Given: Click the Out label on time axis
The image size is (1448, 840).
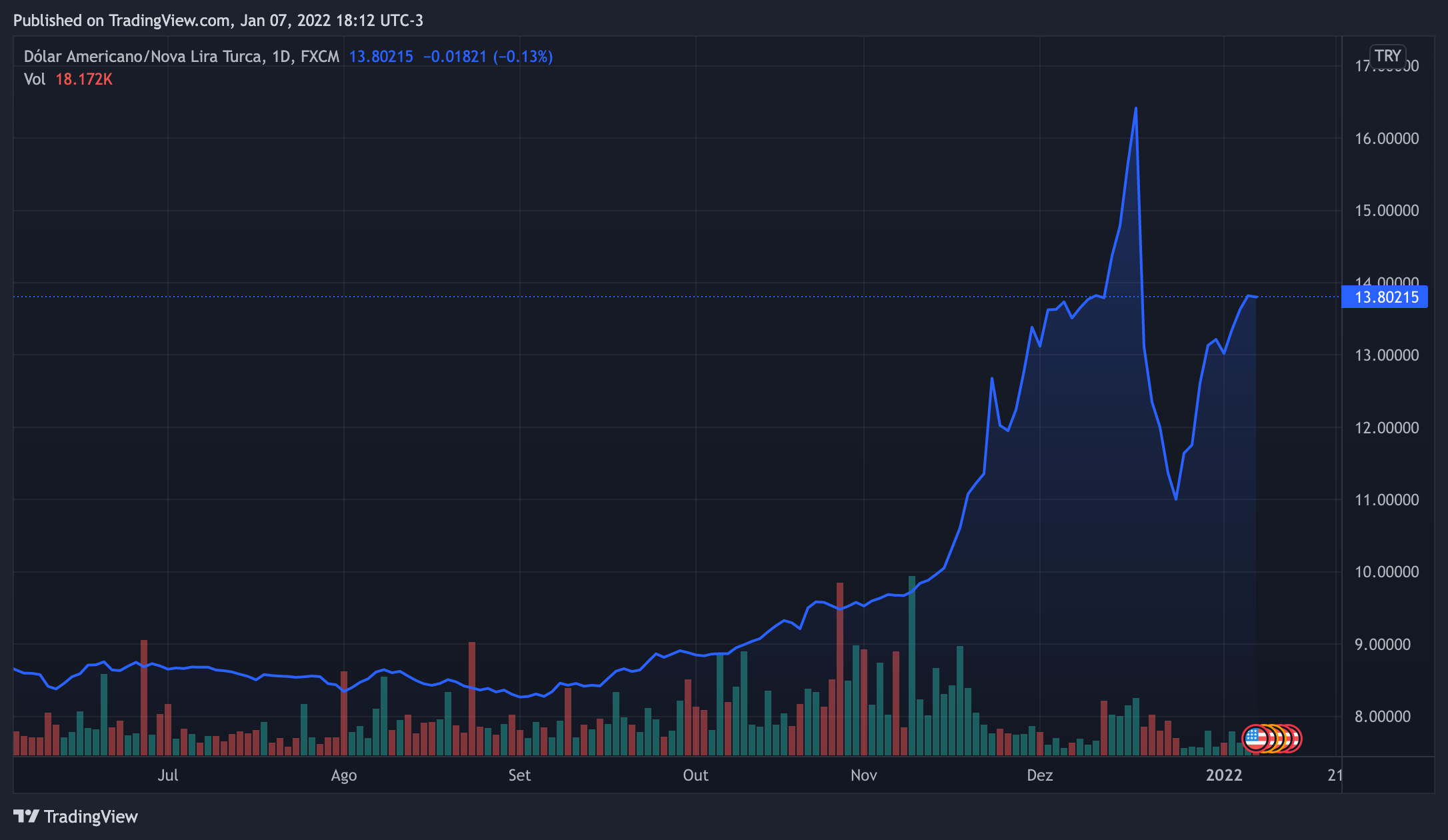Looking at the screenshot, I should (x=695, y=775).
